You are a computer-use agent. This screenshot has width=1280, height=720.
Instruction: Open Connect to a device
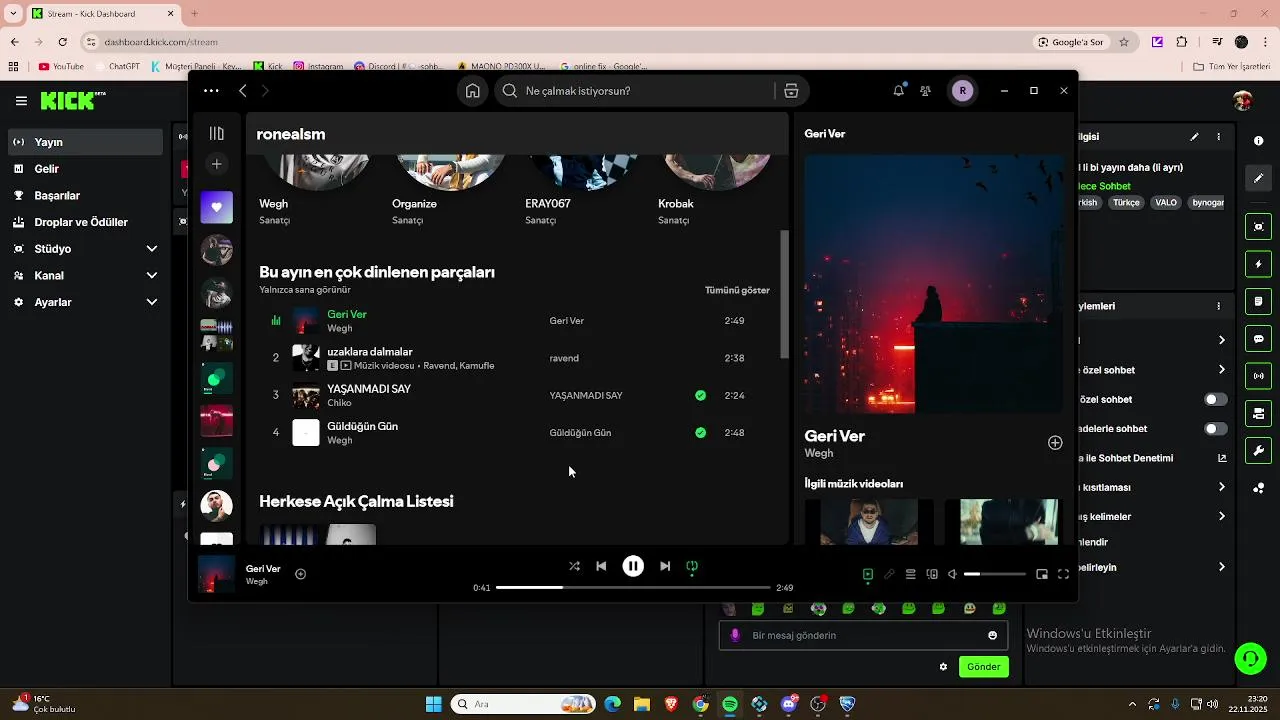[932, 574]
